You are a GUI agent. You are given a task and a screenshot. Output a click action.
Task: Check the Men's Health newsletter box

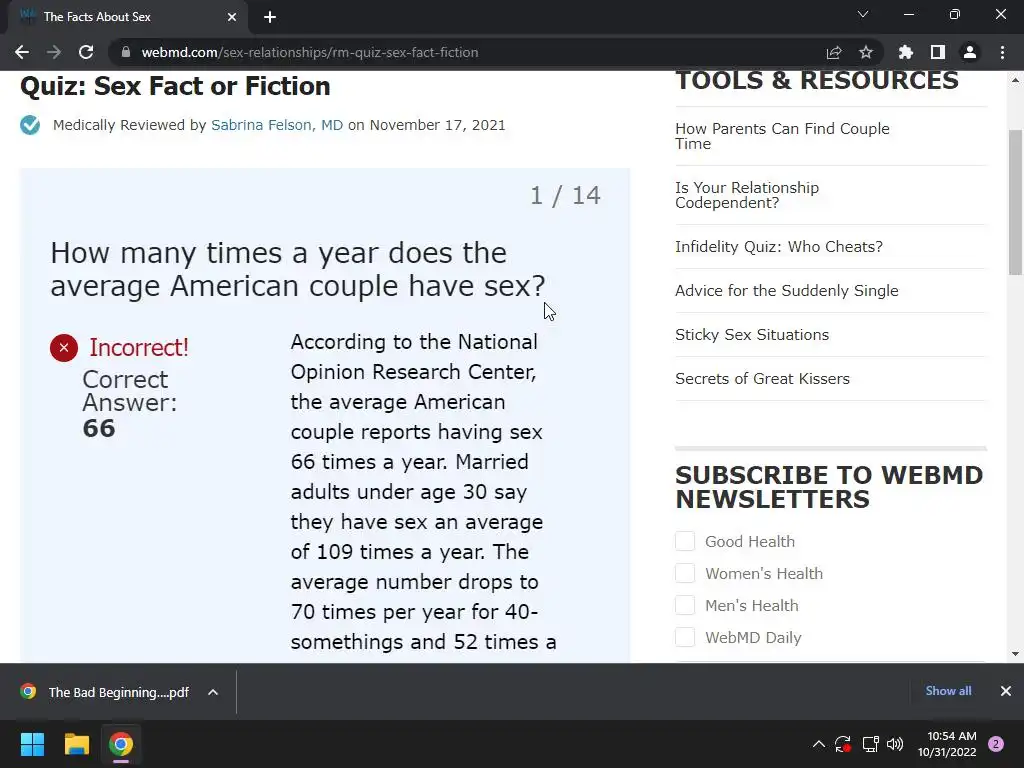[x=685, y=605]
